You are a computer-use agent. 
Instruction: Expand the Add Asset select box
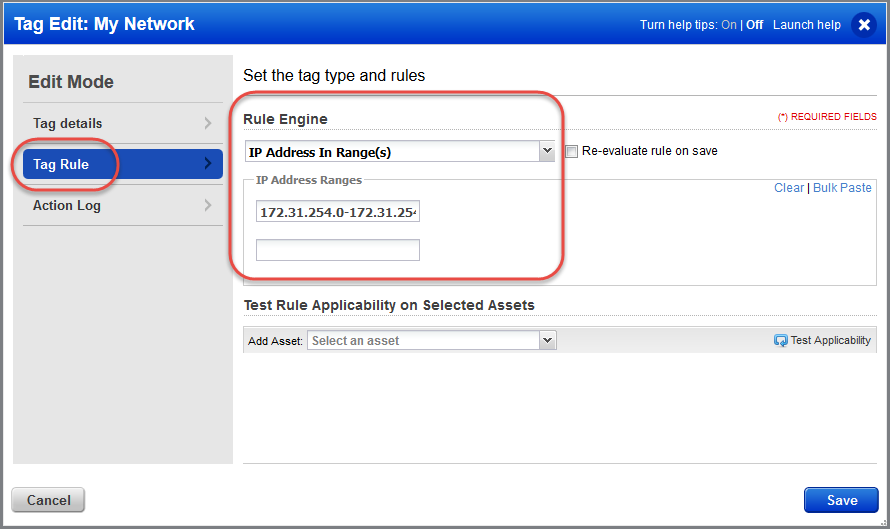tap(546, 341)
